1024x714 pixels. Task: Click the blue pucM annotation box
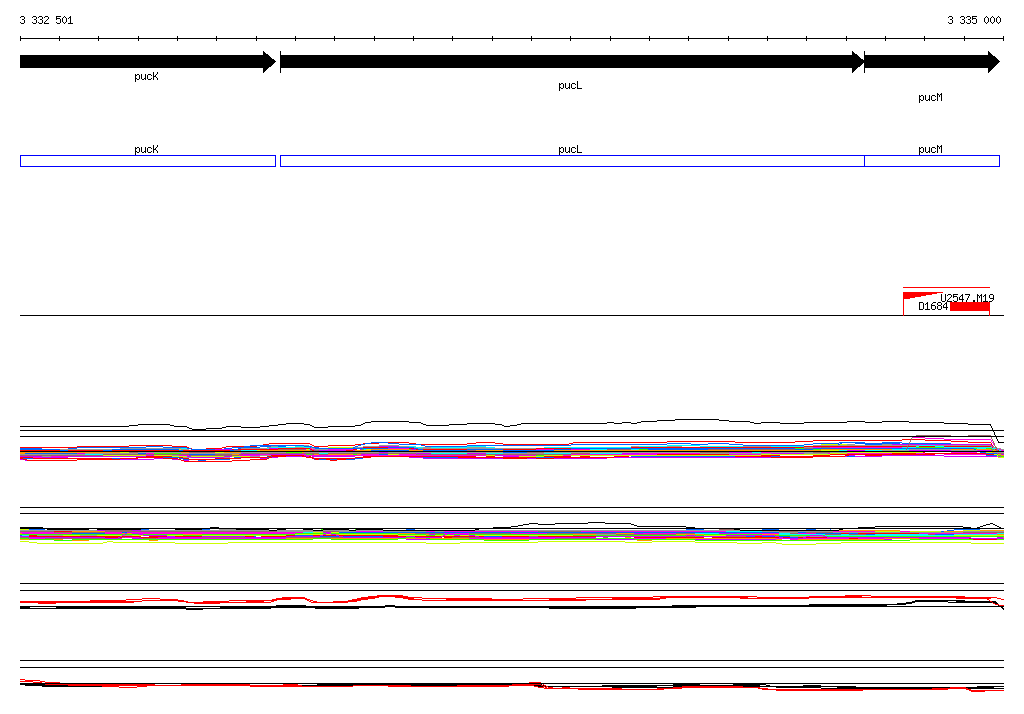pos(932,161)
